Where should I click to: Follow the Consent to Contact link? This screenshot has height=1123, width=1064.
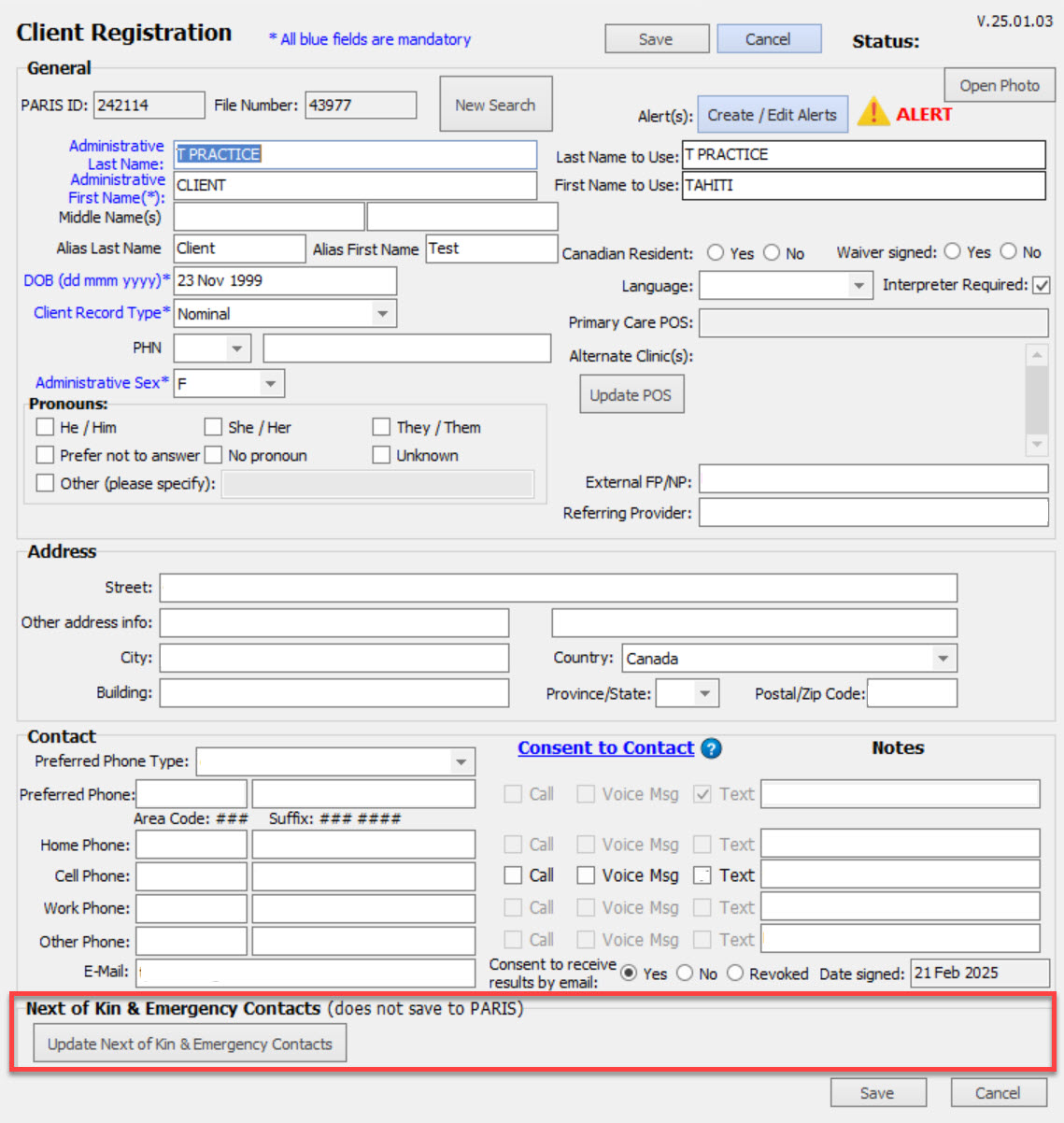tap(605, 747)
